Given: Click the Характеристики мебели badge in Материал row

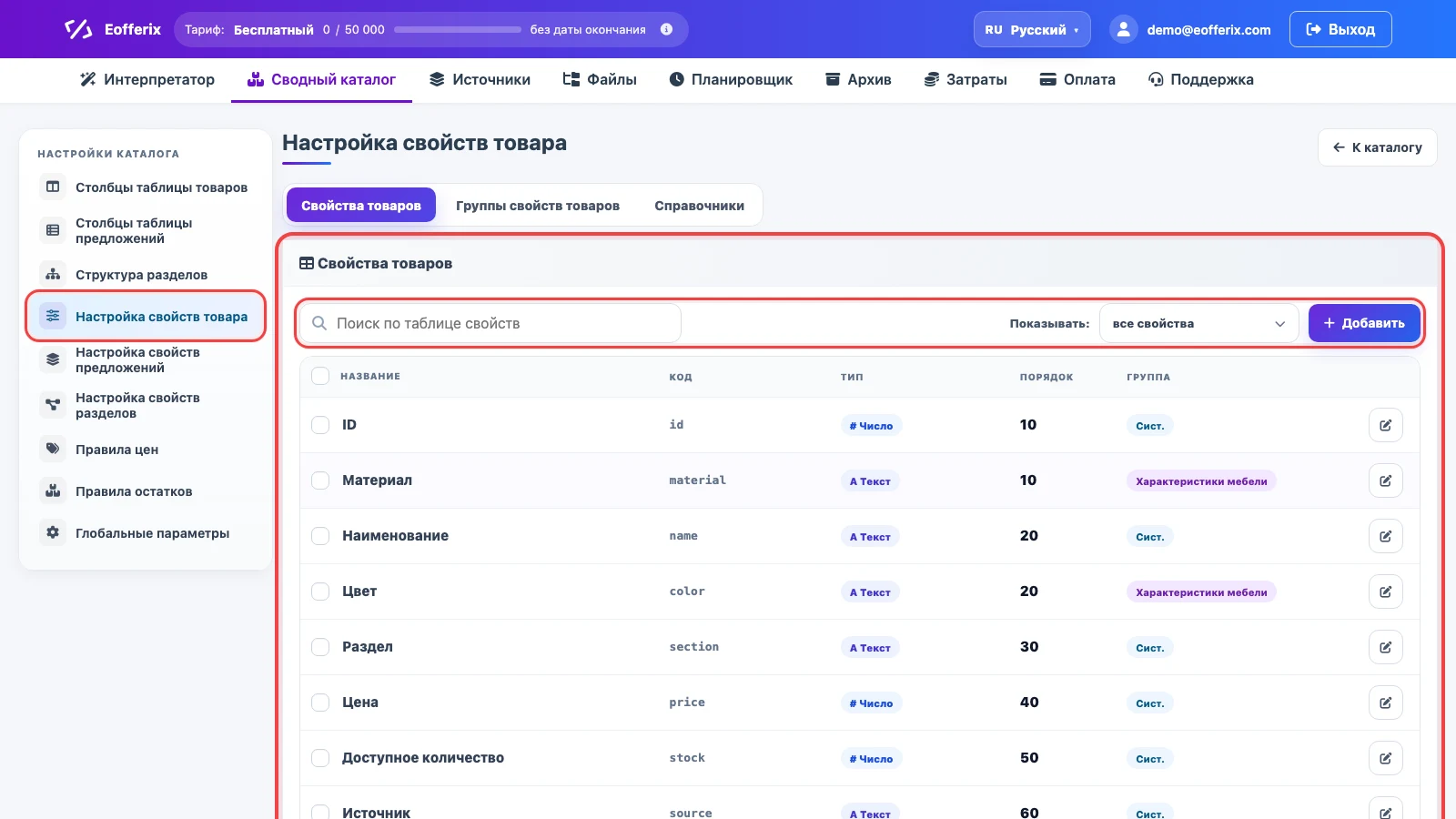Looking at the screenshot, I should coord(1201,480).
